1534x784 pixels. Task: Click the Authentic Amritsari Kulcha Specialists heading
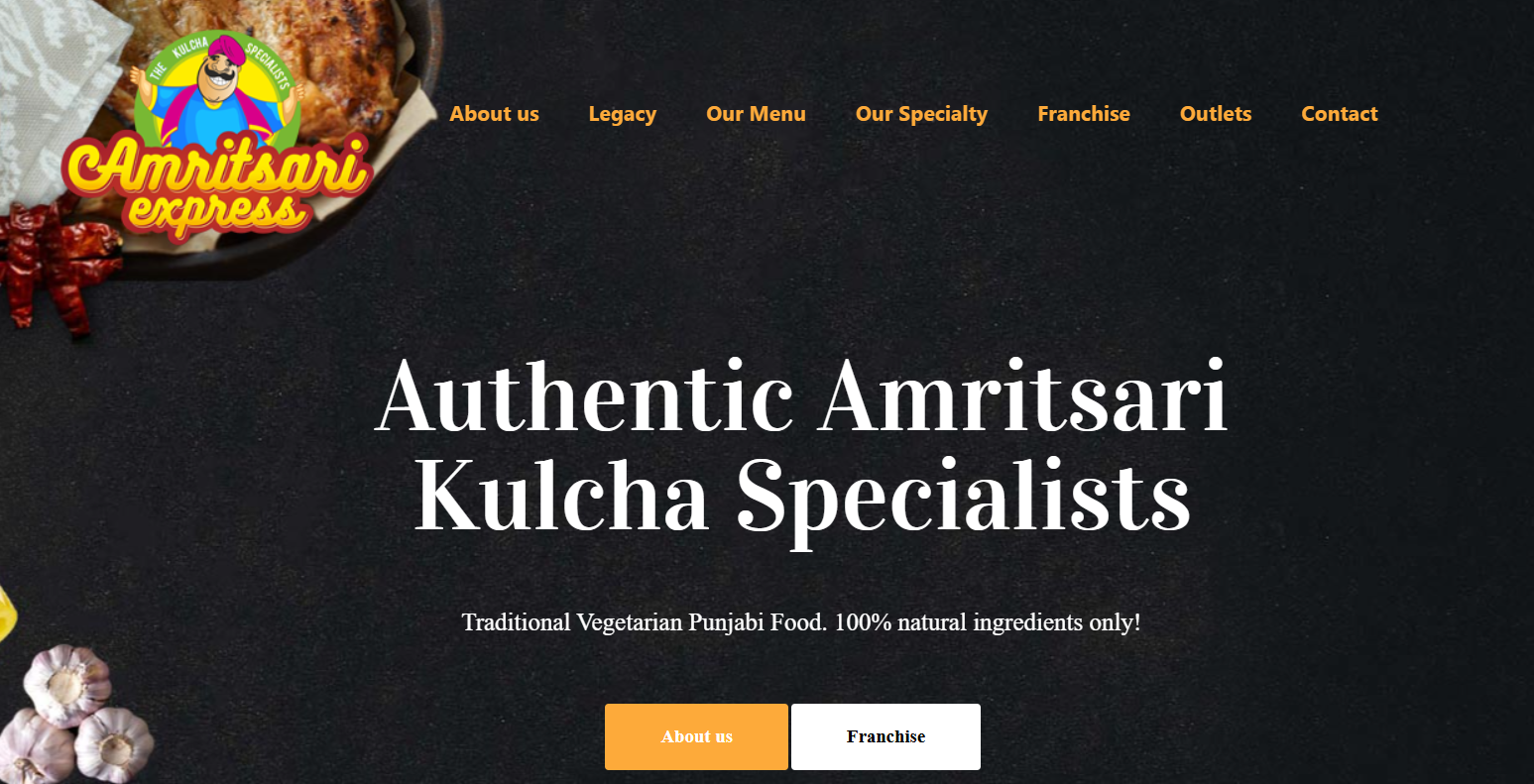click(801, 447)
